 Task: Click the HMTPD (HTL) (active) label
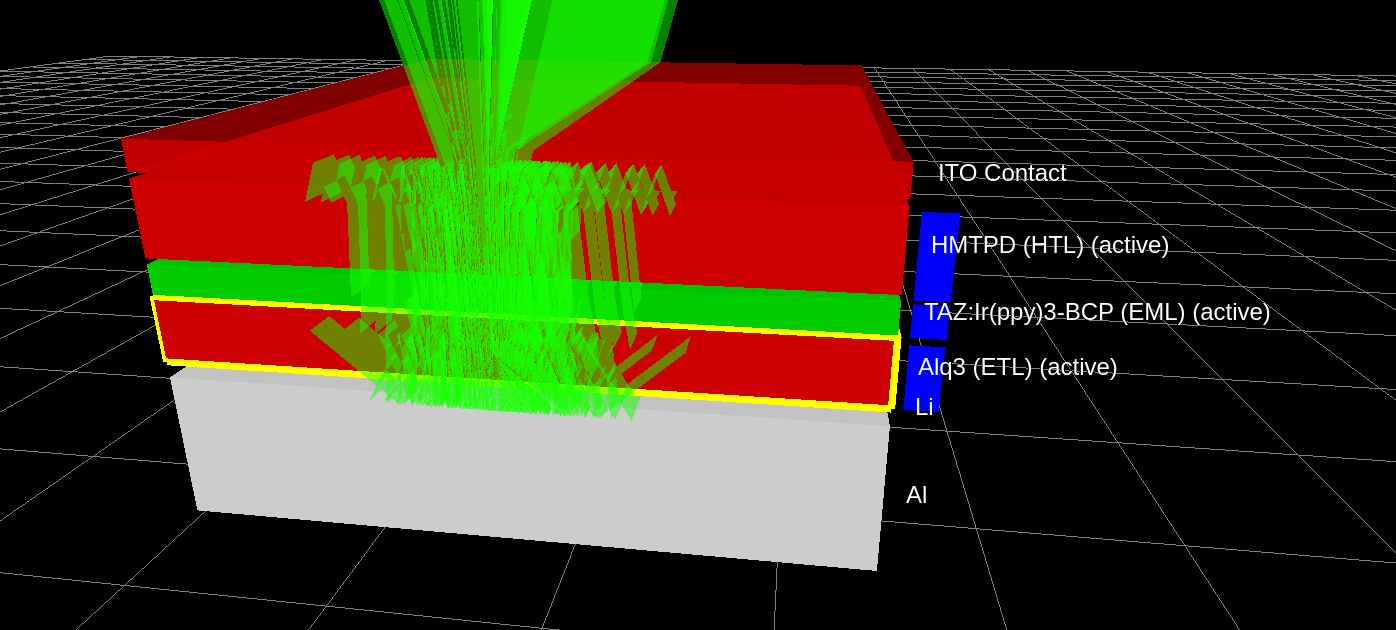(x=1049, y=243)
